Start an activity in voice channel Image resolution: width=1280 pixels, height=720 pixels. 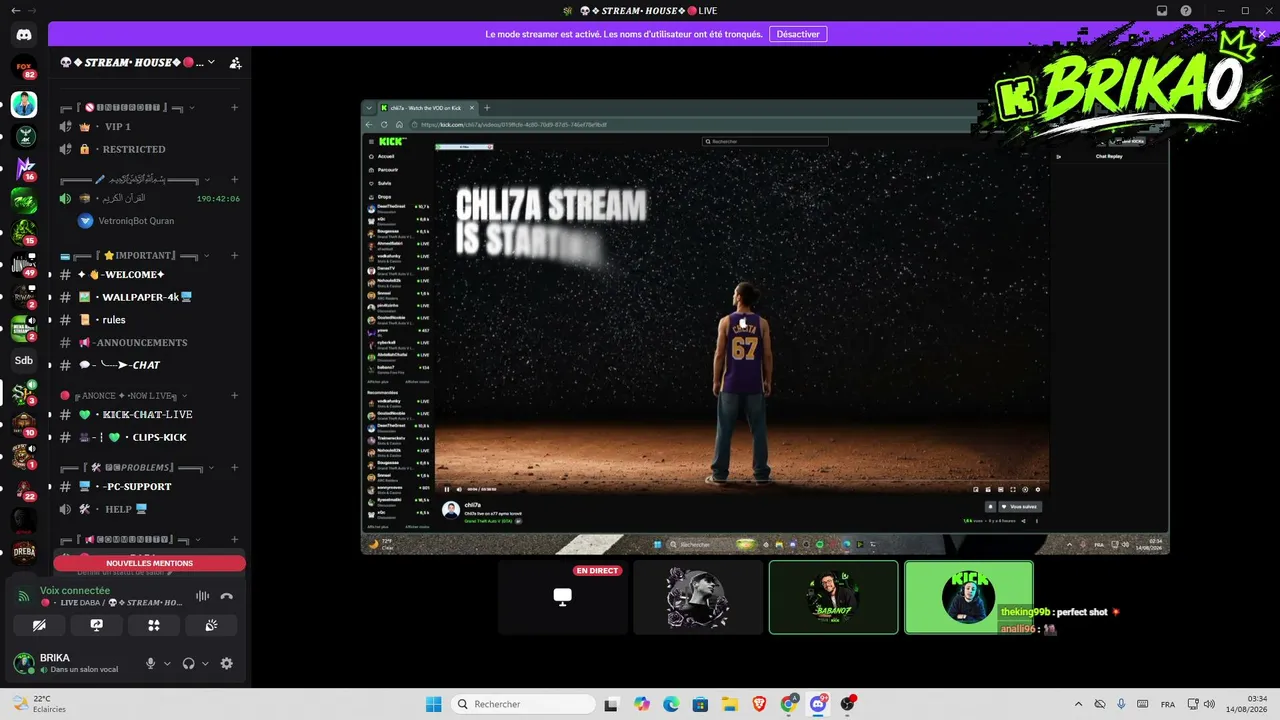pos(154,625)
